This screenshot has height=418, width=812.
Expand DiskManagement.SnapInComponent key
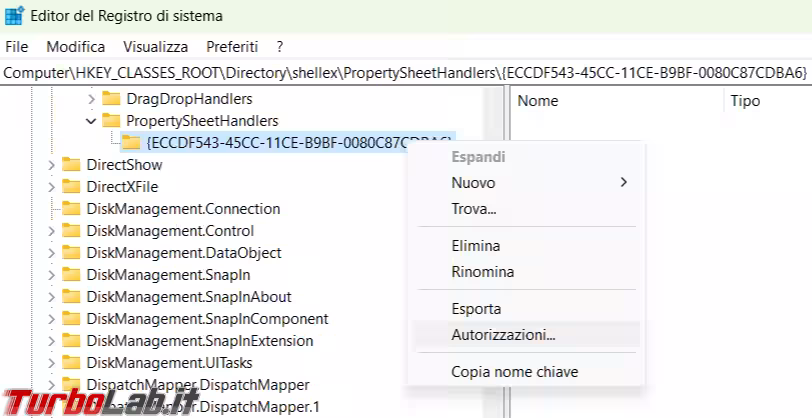[51, 319]
